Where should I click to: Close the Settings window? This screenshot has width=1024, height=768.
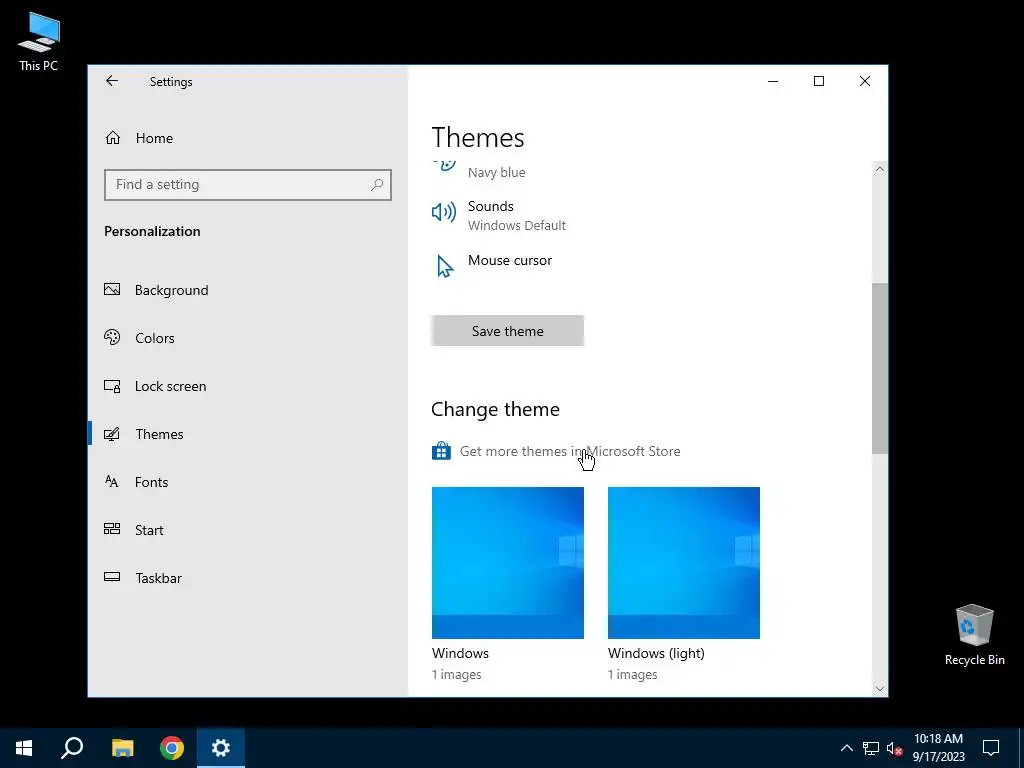point(865,81)
